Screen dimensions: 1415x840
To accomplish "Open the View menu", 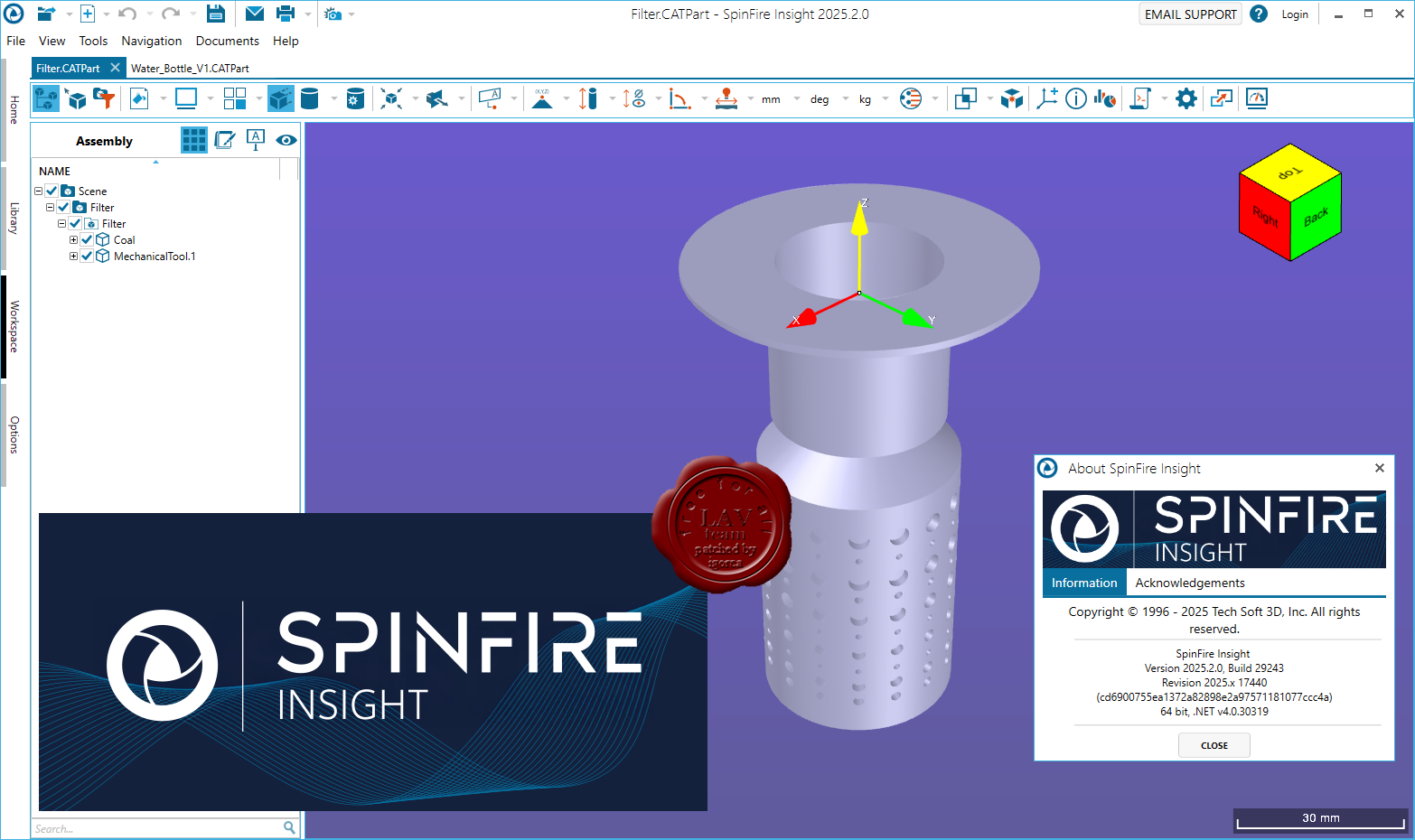I will tap(52, 41).
